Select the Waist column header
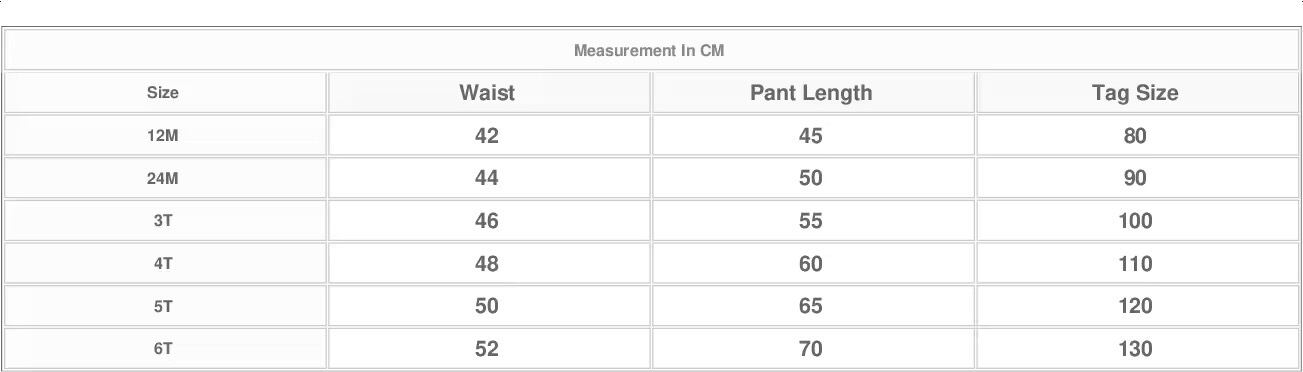This screenshot has height=372, width=1303. pos(487,92)
